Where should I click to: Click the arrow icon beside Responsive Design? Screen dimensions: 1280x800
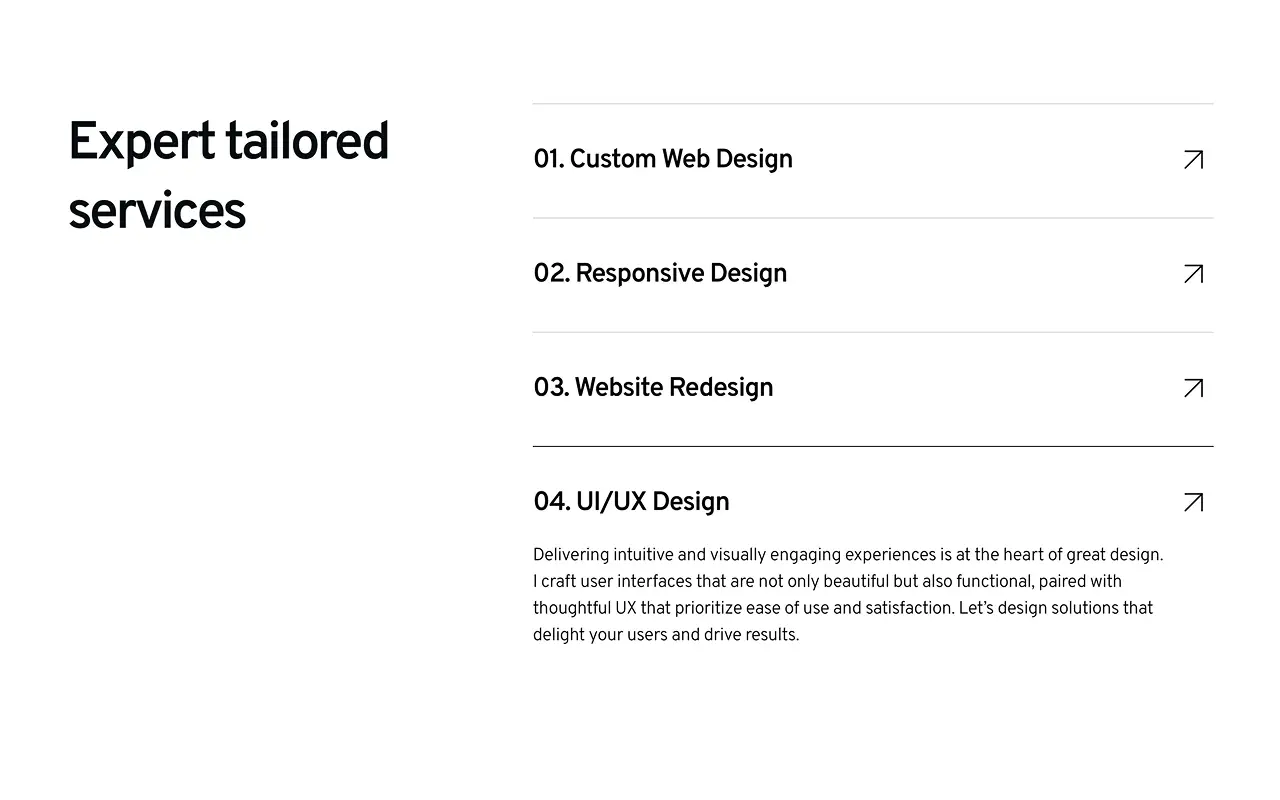pyautogui.click(x=1193, y=274)
